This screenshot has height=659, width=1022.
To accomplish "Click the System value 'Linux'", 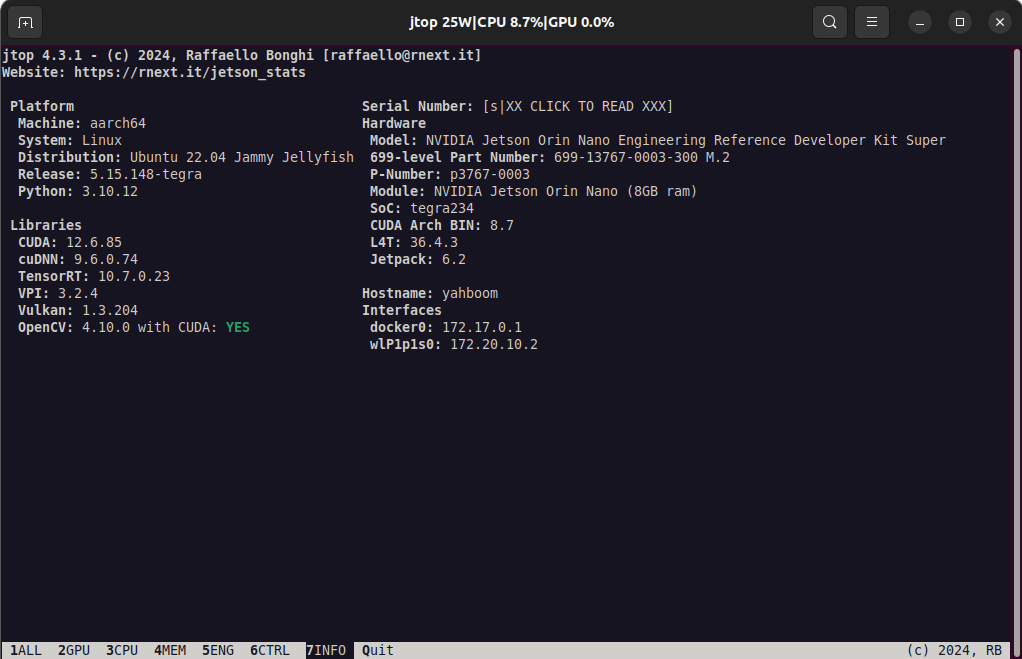I will point(102,140).
